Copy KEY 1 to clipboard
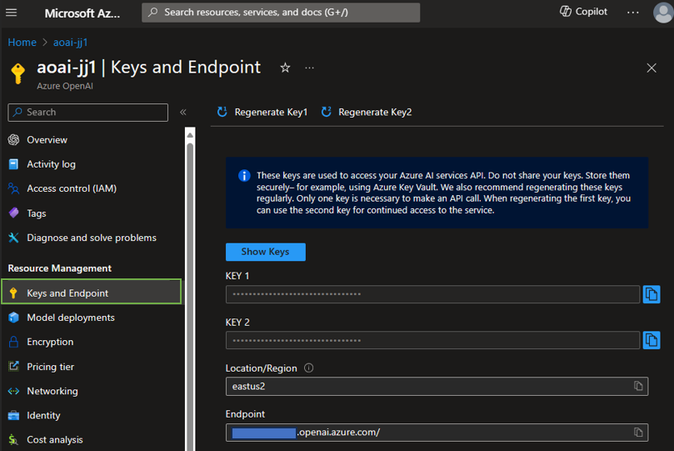The height and width of the screenshot is (451, 674). click(x=651, y=295)
